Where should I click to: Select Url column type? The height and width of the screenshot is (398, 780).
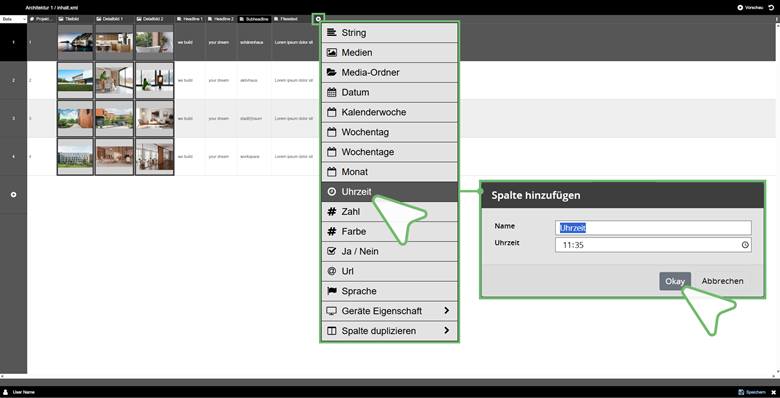[389, 272]
